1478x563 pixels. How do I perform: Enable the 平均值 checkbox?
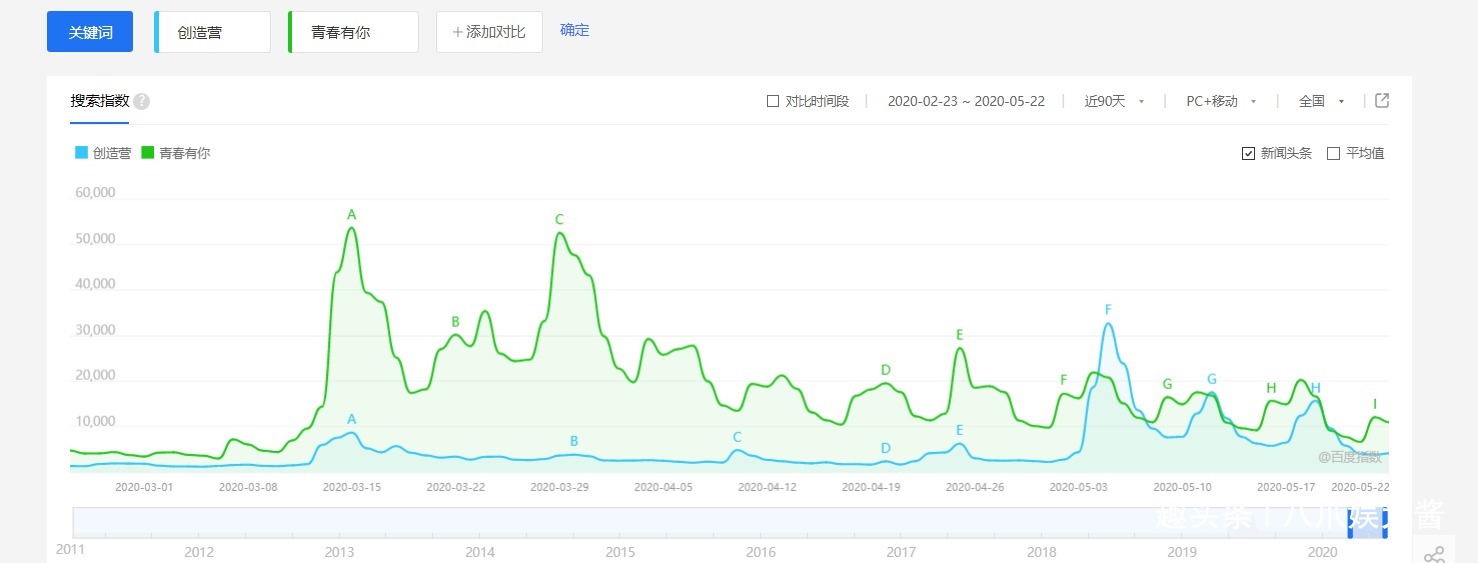tap(1333, 153)
